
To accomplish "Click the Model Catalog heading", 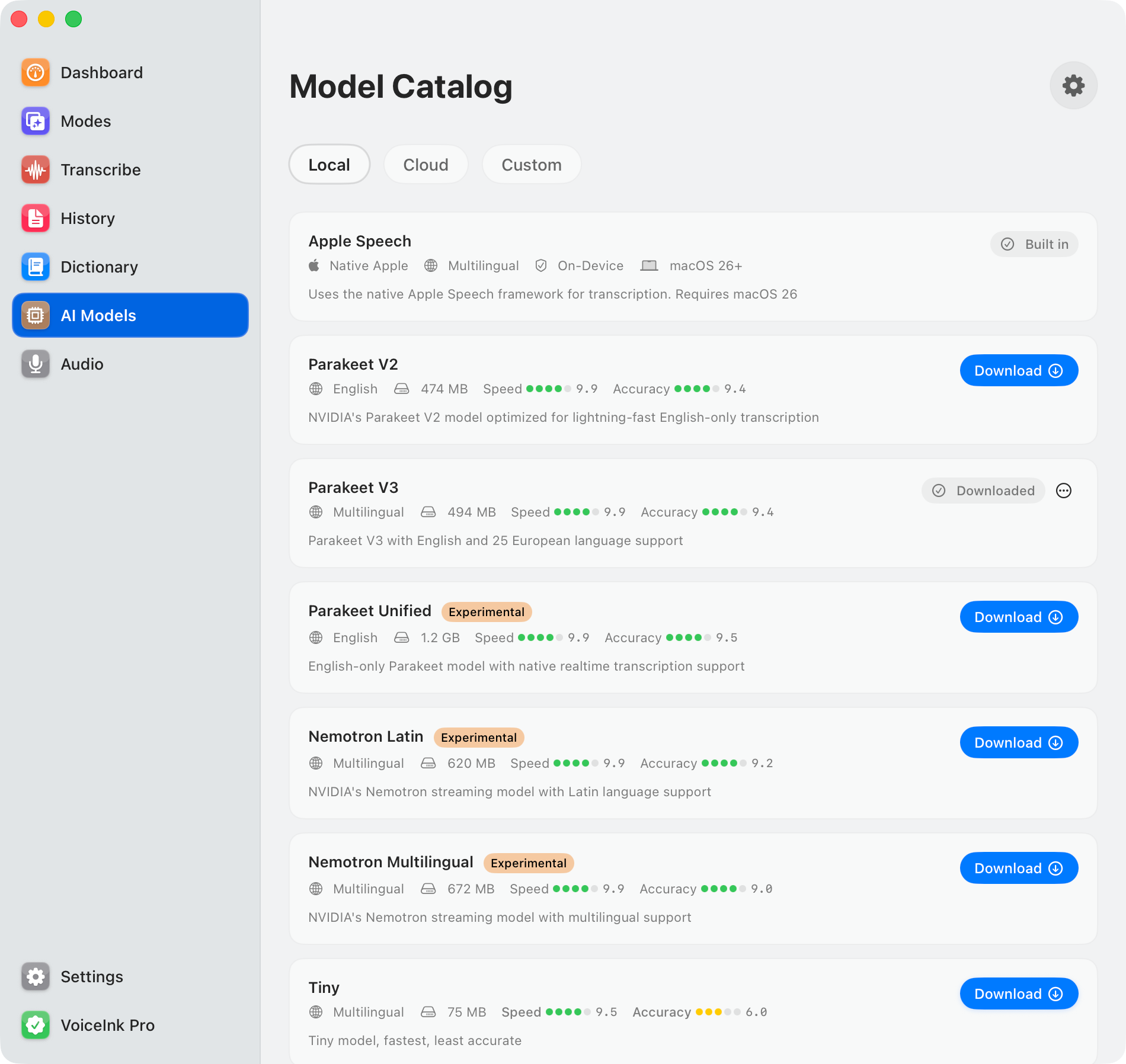I will coord(401,86).
